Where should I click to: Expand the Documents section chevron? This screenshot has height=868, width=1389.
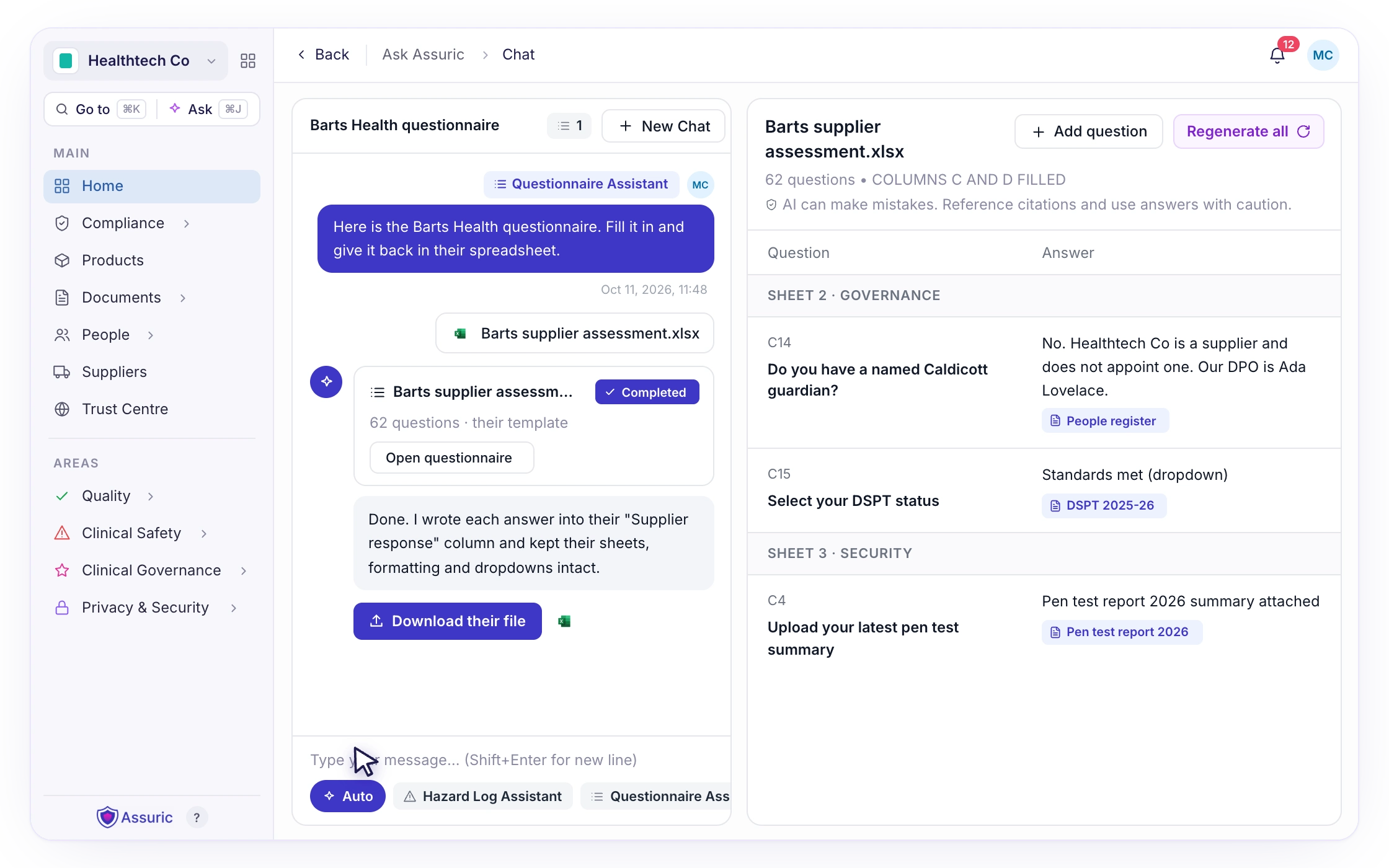[x=183, y=298]
